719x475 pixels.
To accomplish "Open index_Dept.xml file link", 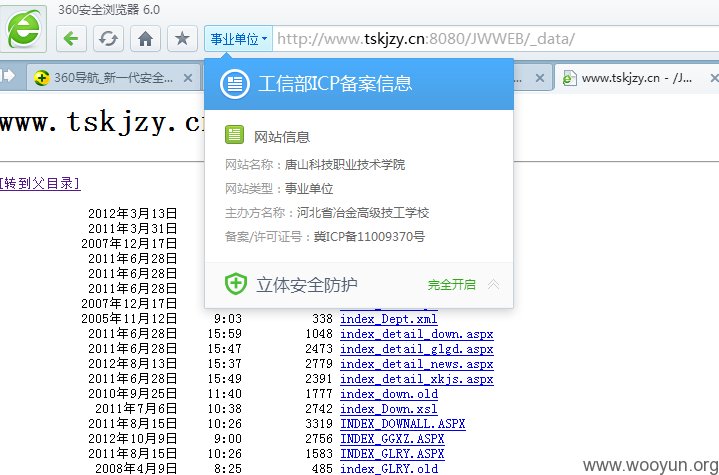I will point(388,319).
